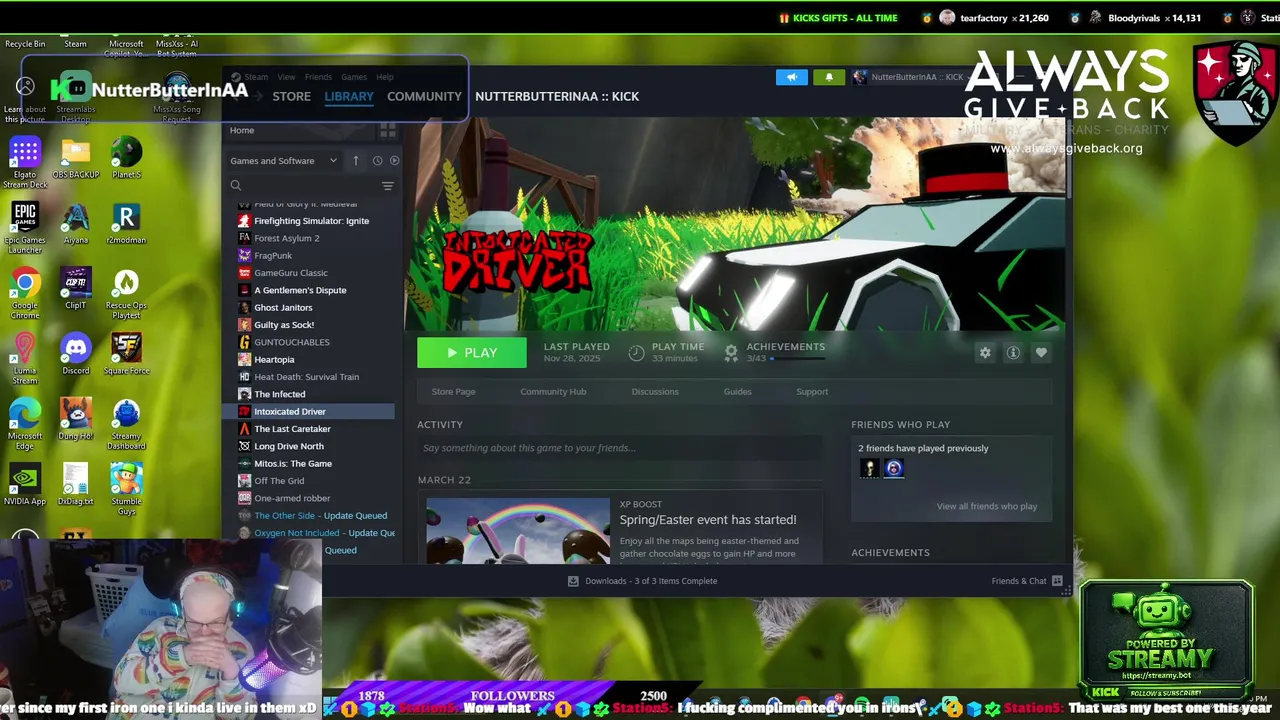Image resolution: width=1280 pixels, height=720 pixels.
Task: Select The Last Caretaker in library list
Action: (x=292, y=429)
